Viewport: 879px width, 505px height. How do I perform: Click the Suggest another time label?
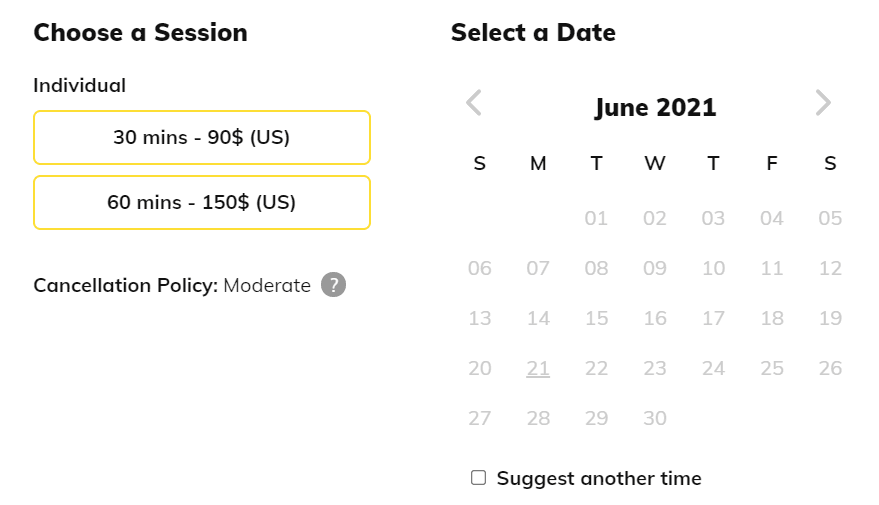[x=599, y=478]
